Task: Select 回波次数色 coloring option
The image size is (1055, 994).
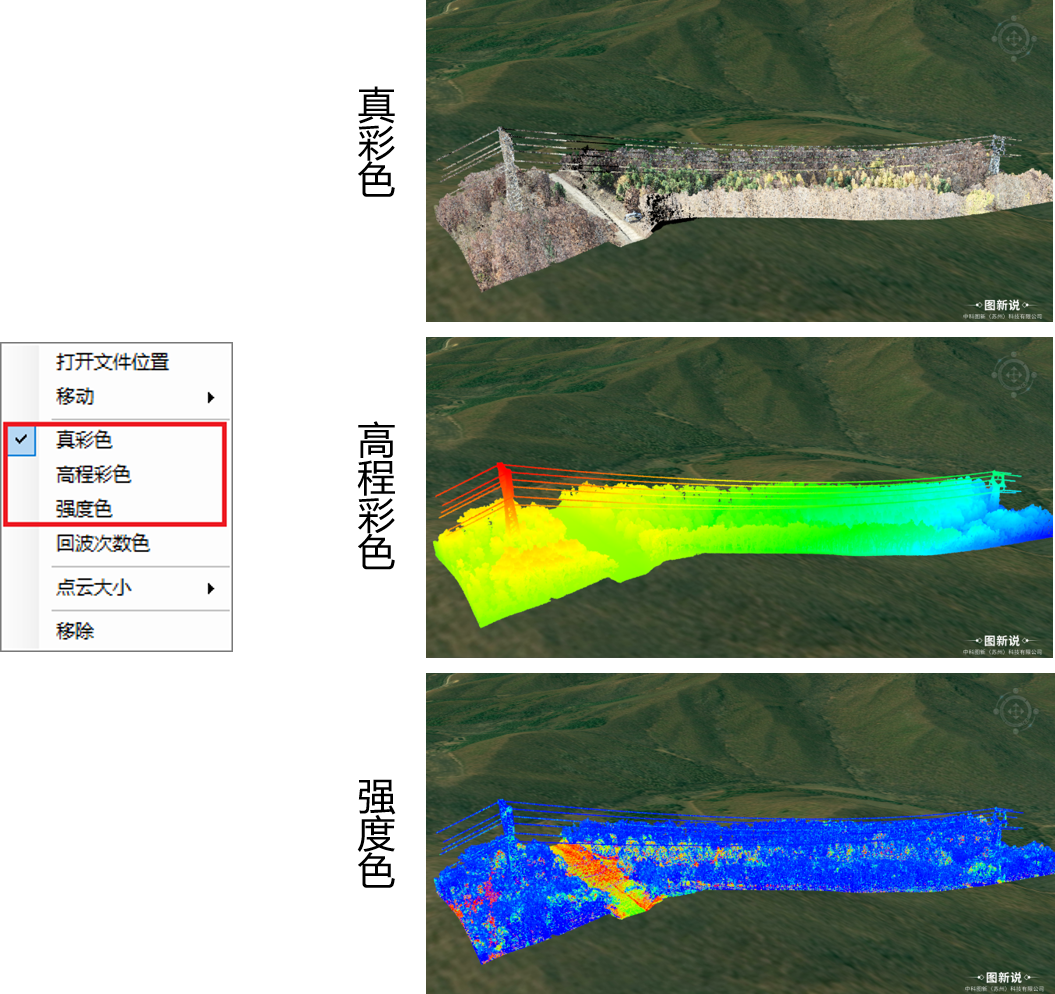Action: coord(102,544)
